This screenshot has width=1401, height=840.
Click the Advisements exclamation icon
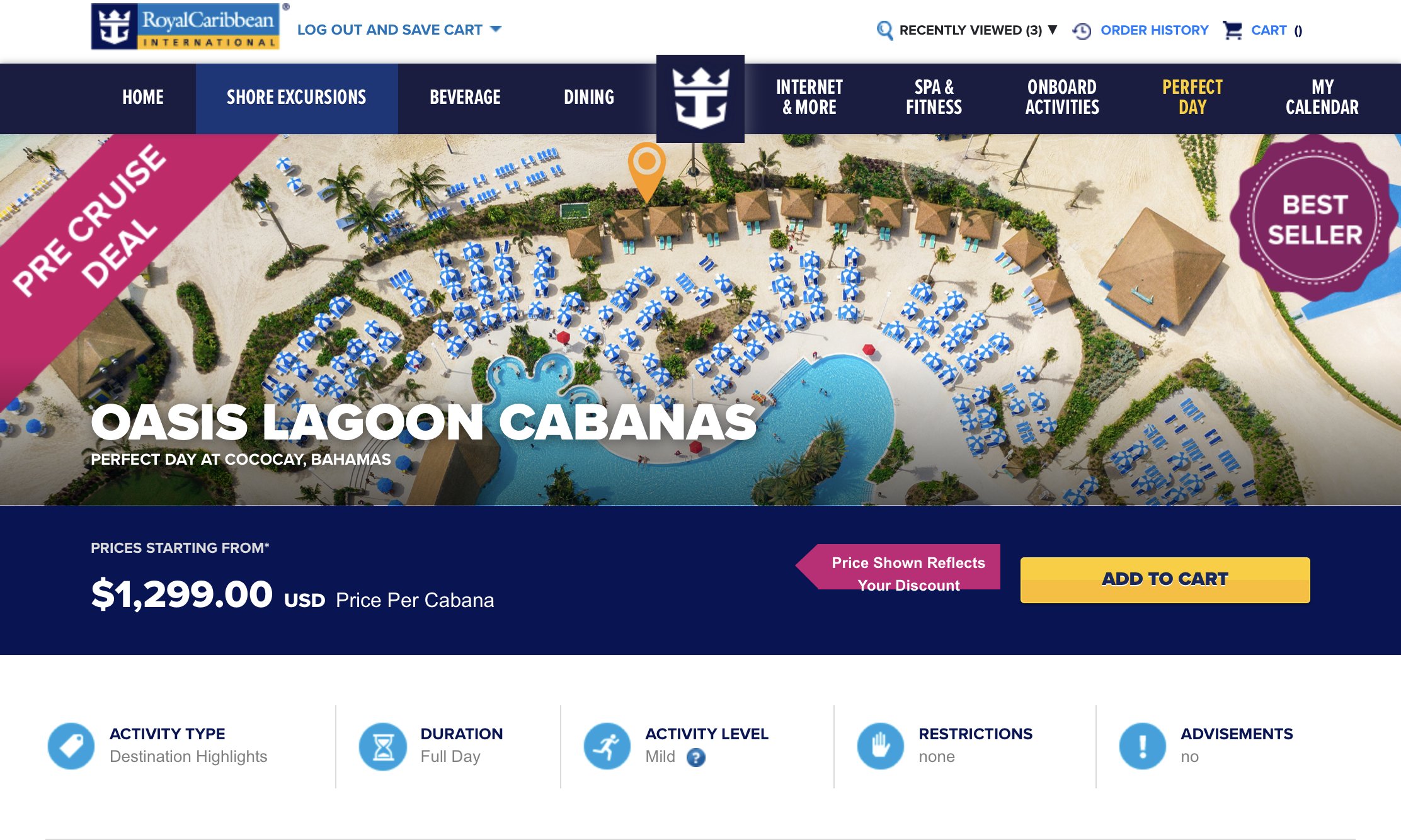1142,746
